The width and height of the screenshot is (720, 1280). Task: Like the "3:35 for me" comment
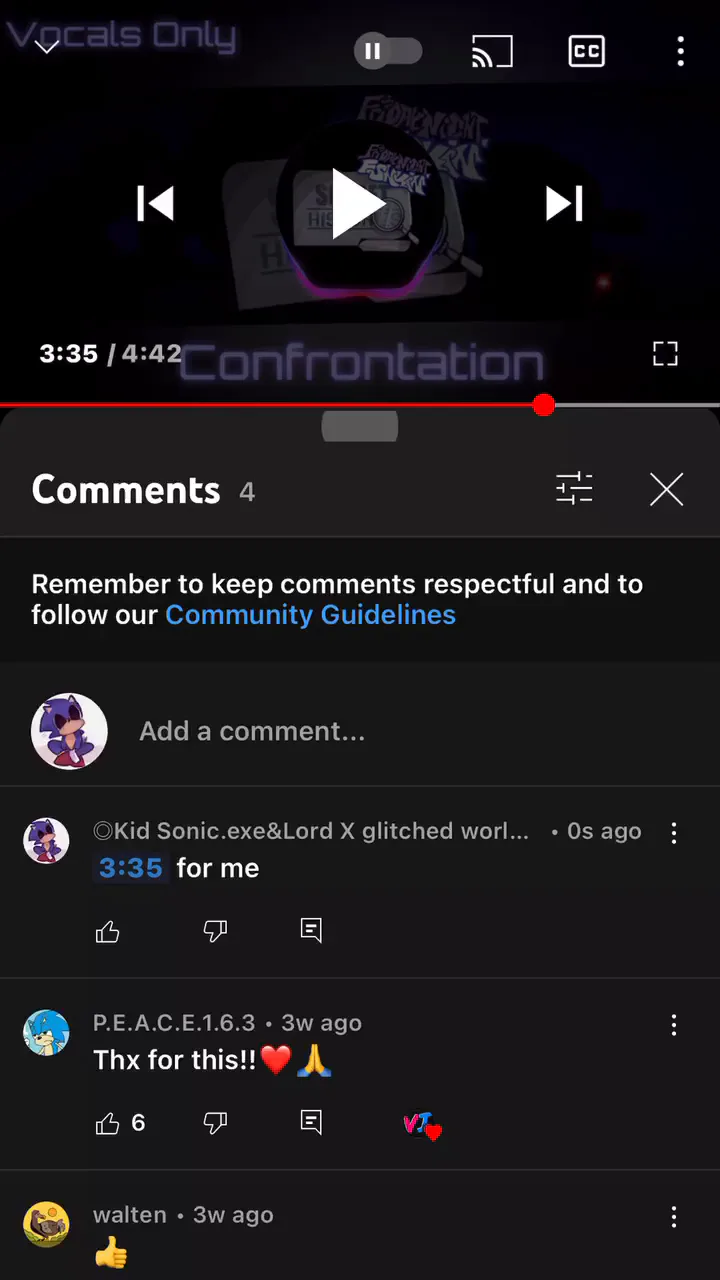[108, 931]
